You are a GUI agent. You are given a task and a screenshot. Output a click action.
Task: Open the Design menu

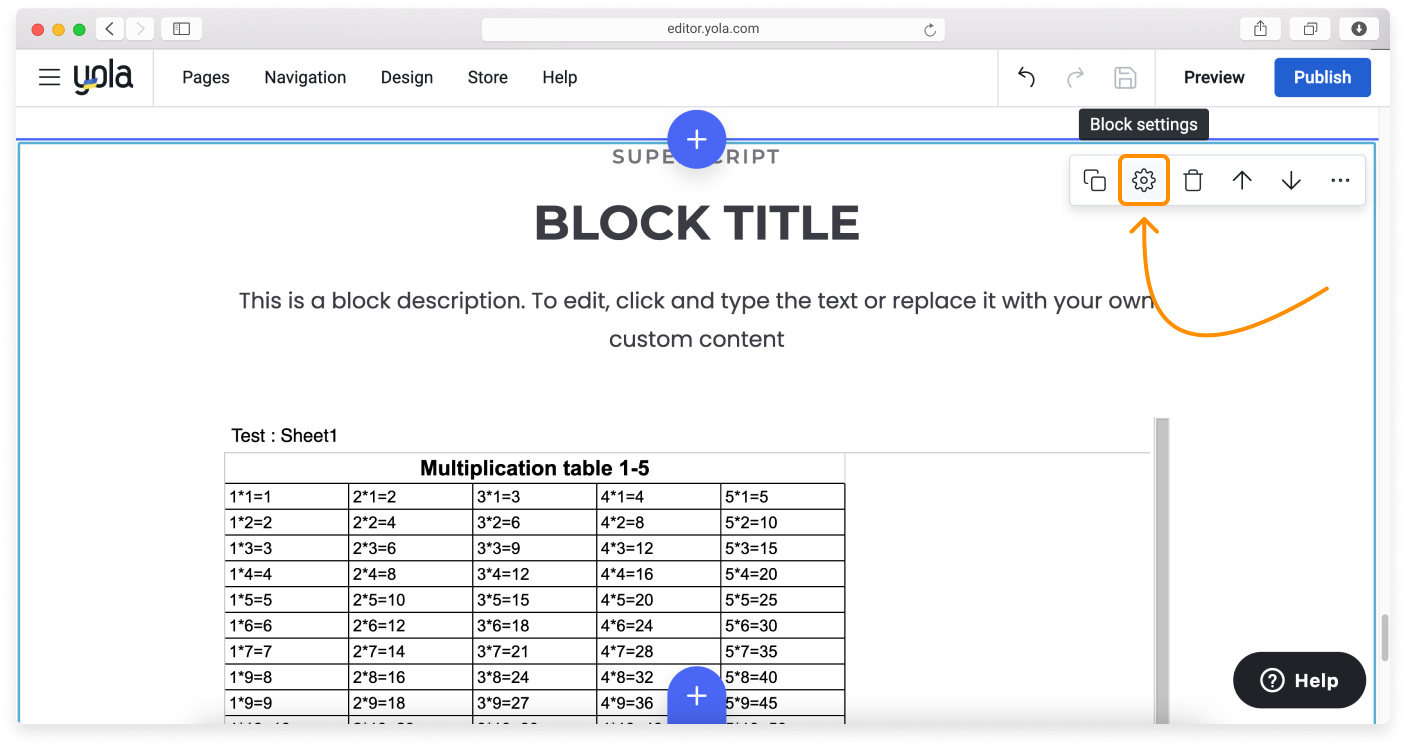(407, 77)
